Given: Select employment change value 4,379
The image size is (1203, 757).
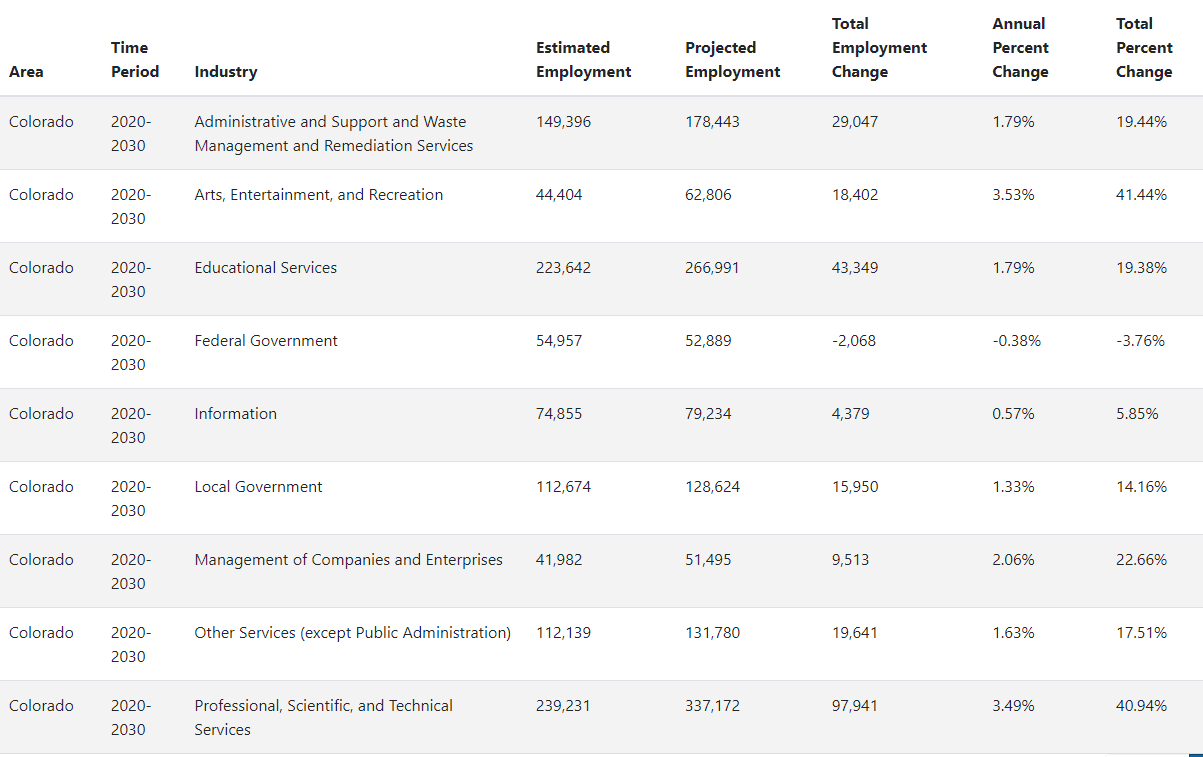Looking at the screenshot, I should [851, 414].
